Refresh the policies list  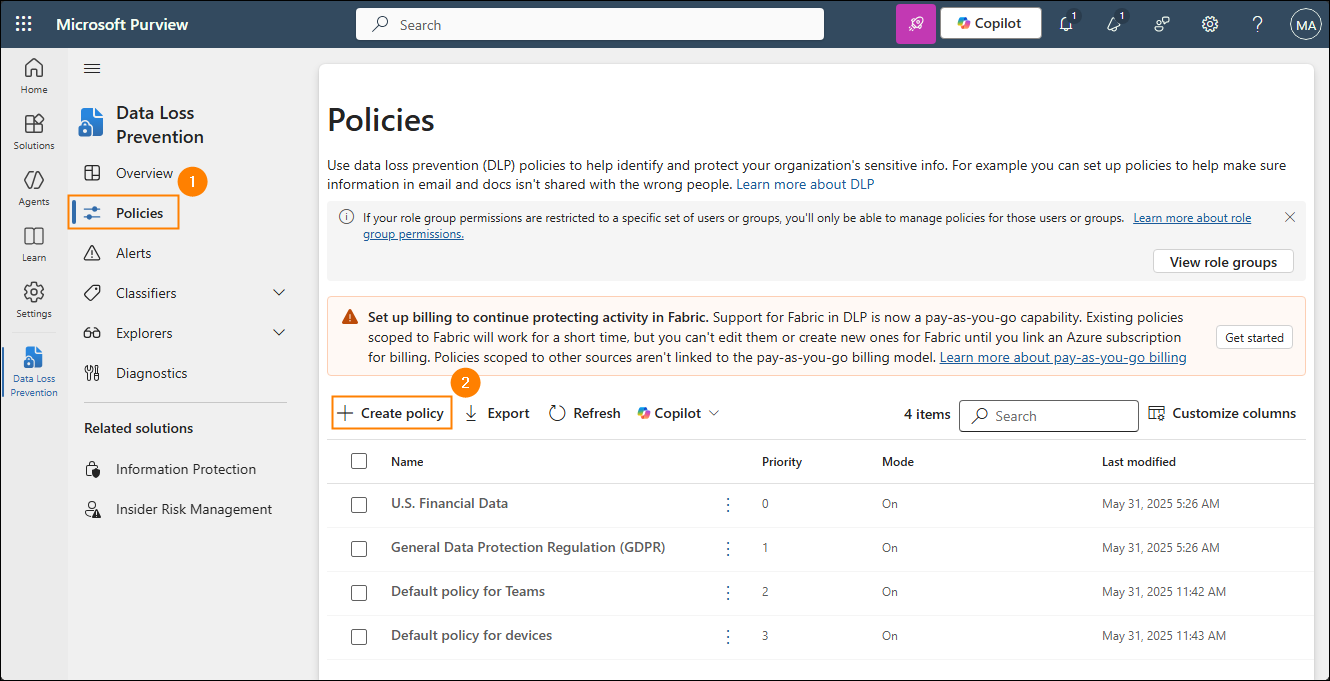coord(585,413)
